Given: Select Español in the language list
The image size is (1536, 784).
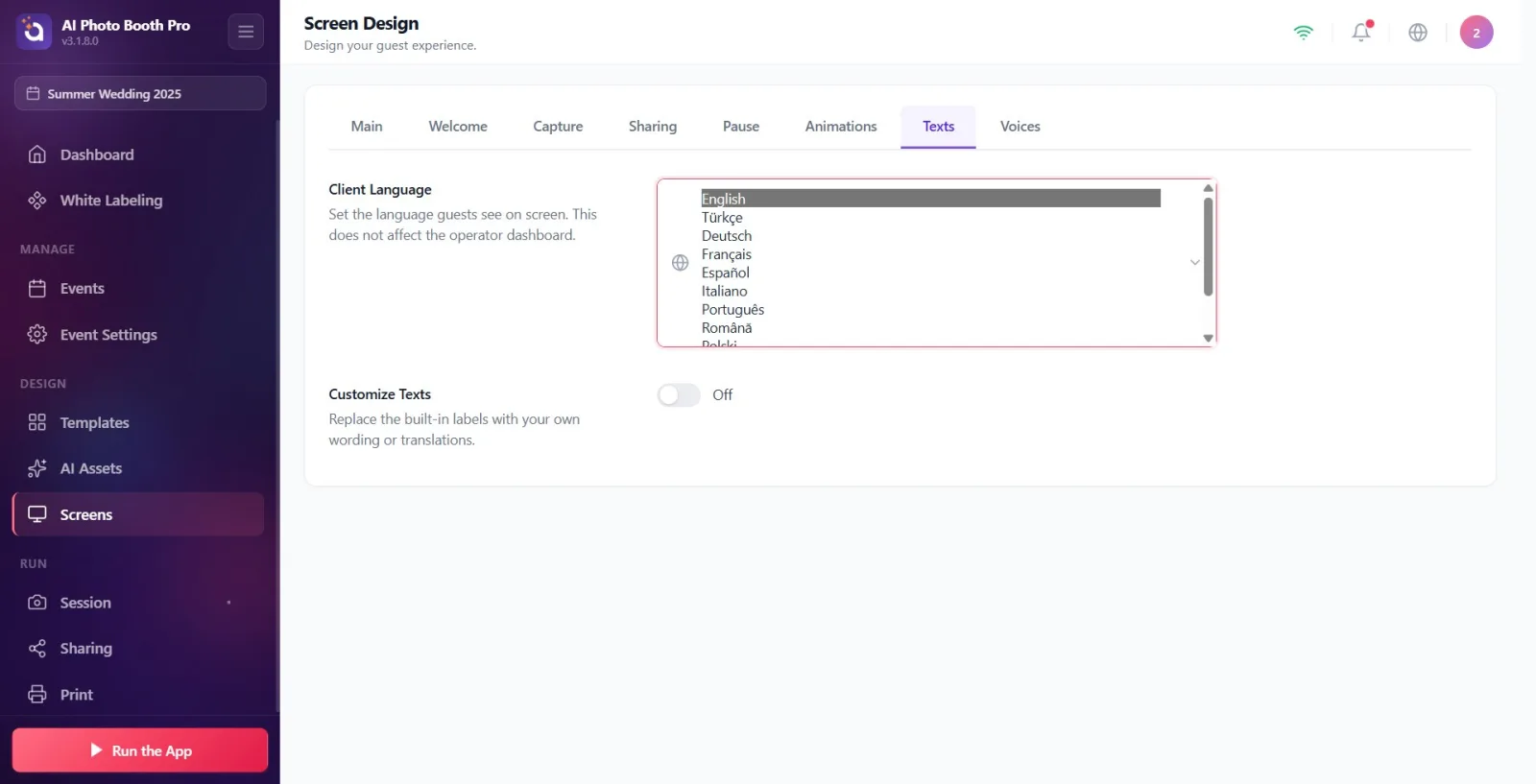Looking at the screenshot, I should pyautogui.click(x=930, y=273).
